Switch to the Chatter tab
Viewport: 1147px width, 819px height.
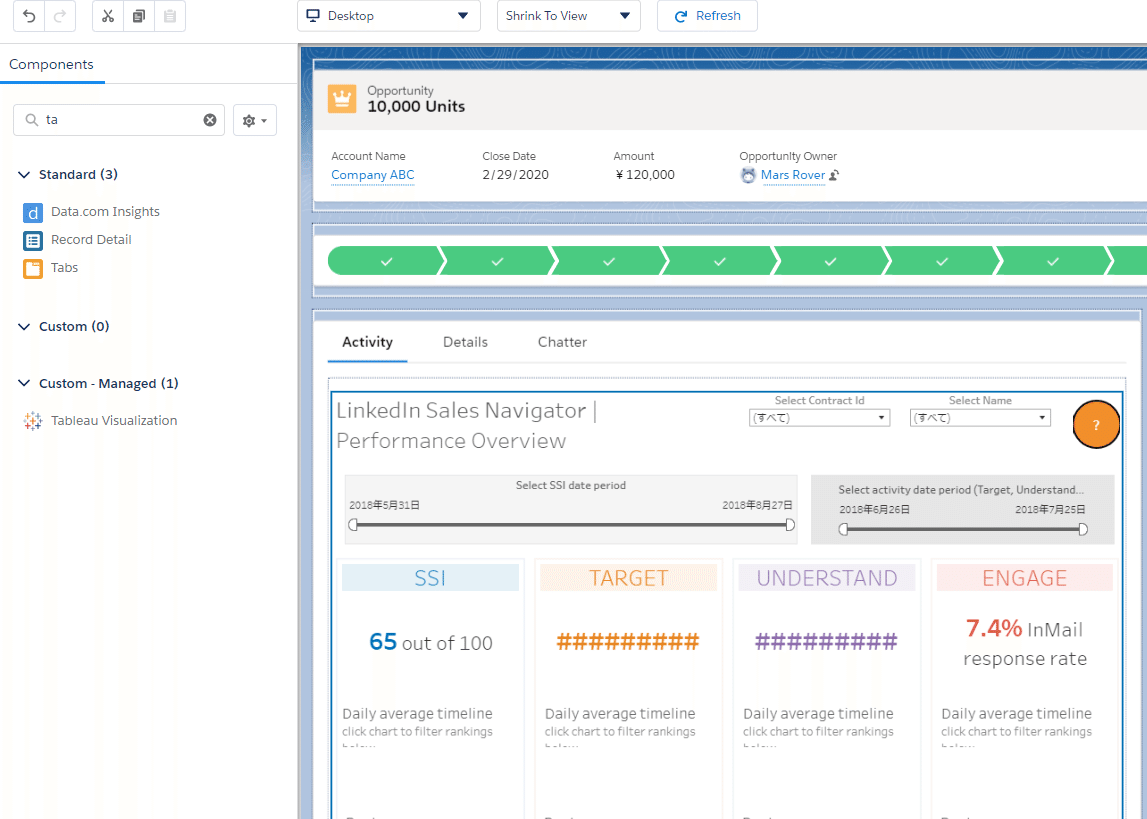point(563,342)
